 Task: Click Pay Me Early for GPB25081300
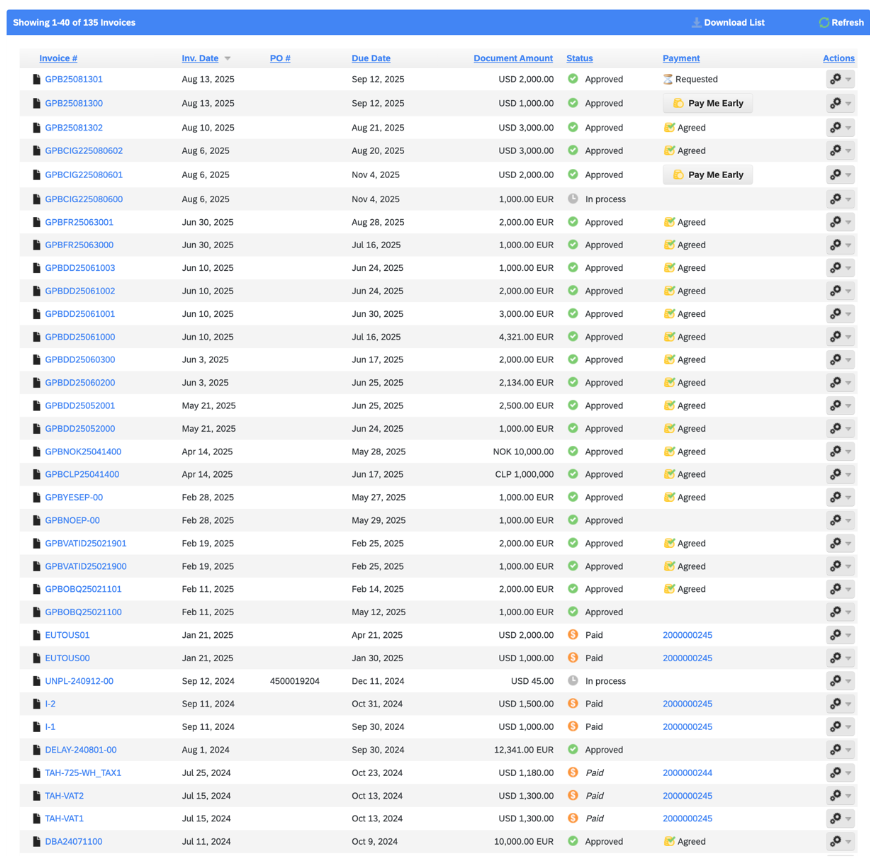[x=708, y=103]
